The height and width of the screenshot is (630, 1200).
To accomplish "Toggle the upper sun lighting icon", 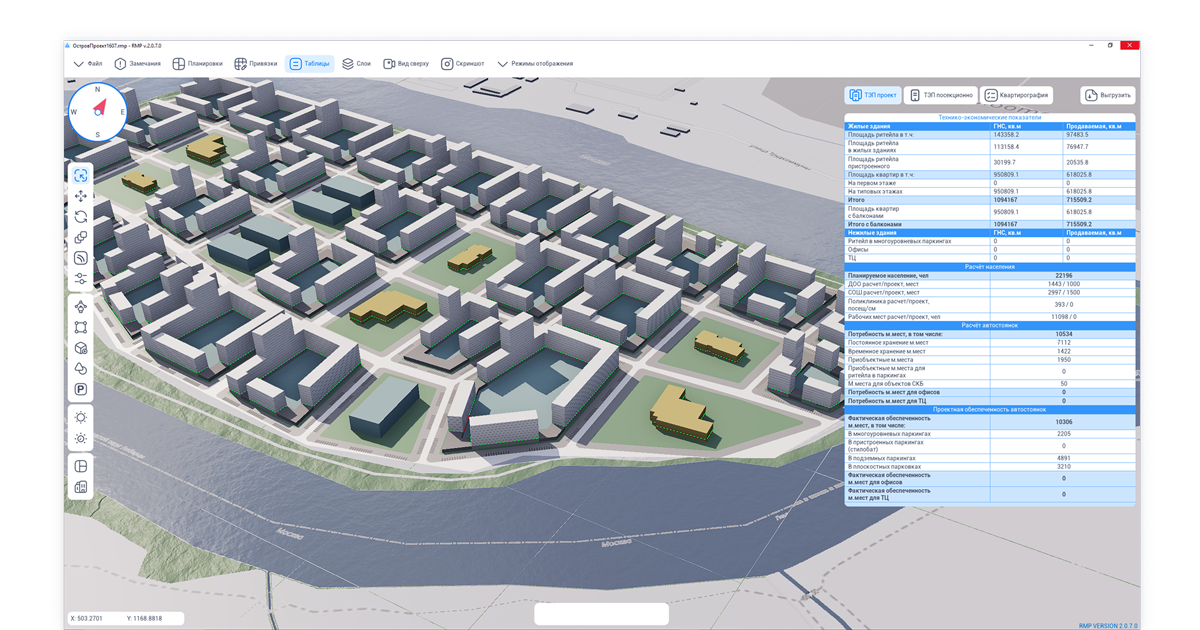I will click(x=81, y=417).
